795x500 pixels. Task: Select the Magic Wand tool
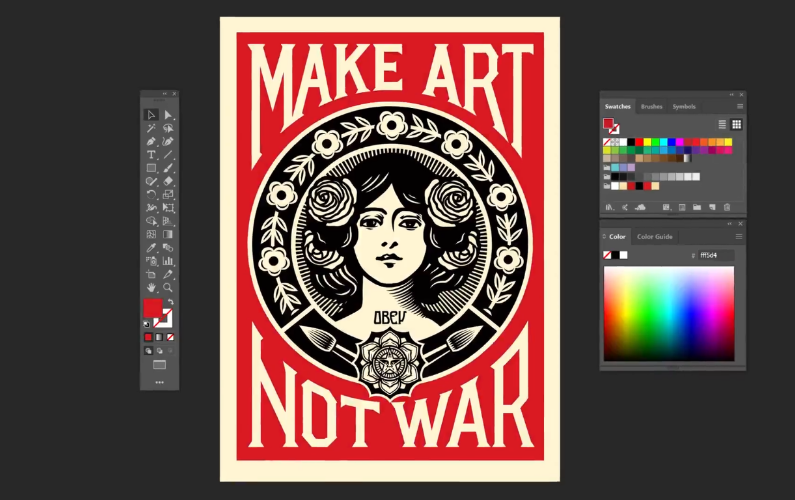(151, 128)
